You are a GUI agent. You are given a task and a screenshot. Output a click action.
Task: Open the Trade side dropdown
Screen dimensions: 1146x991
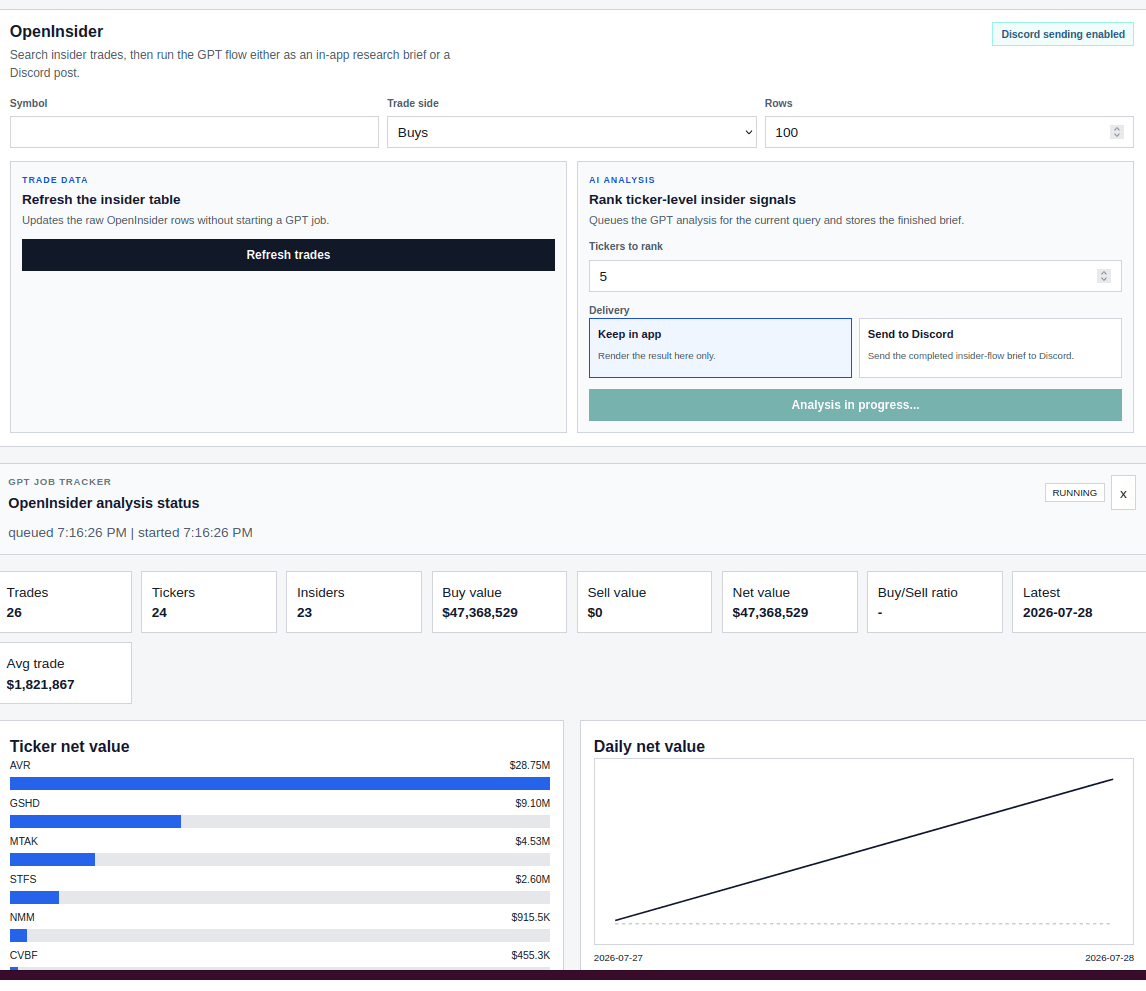572,132
